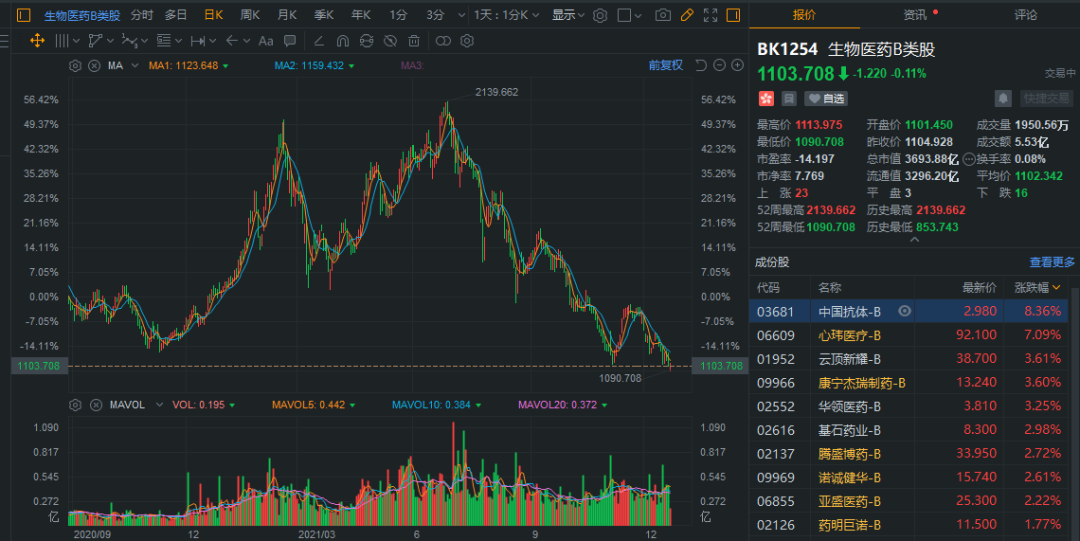Toggle magnet snap mode
1080x541 pixels.
point(342,41)
